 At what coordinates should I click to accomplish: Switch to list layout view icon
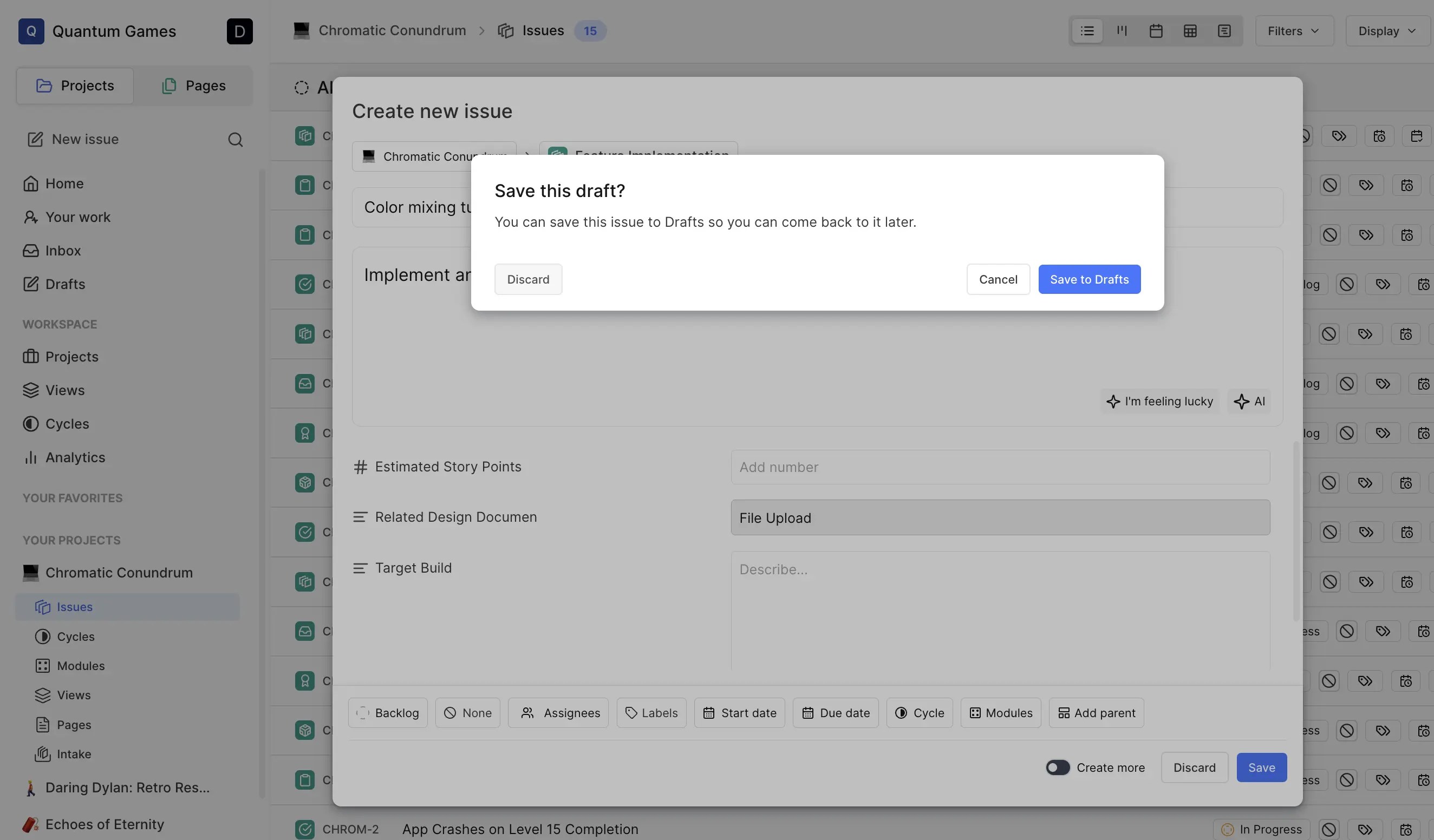point(1087,31)
